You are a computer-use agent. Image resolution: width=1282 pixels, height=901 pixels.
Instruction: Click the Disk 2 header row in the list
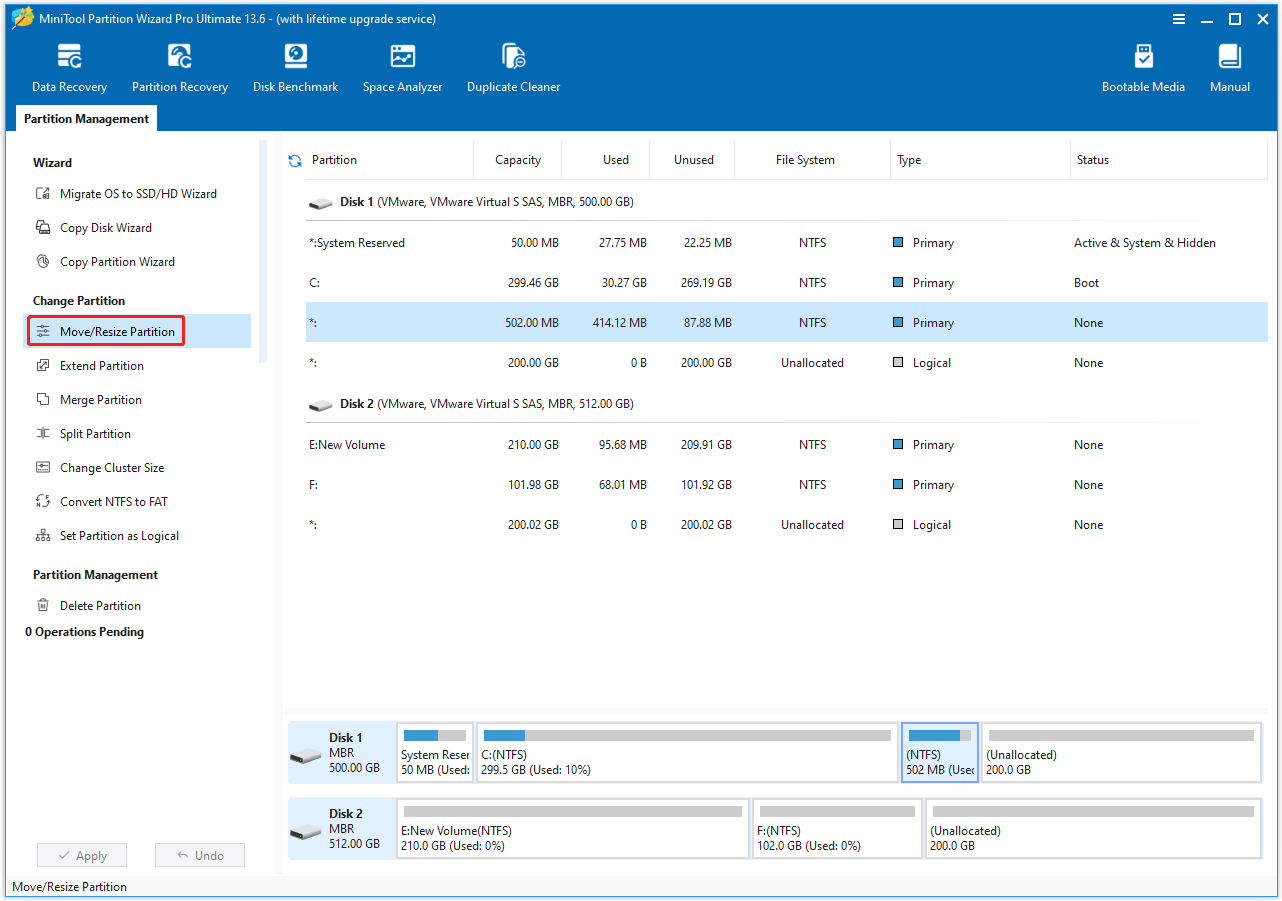tap(786, 404)
